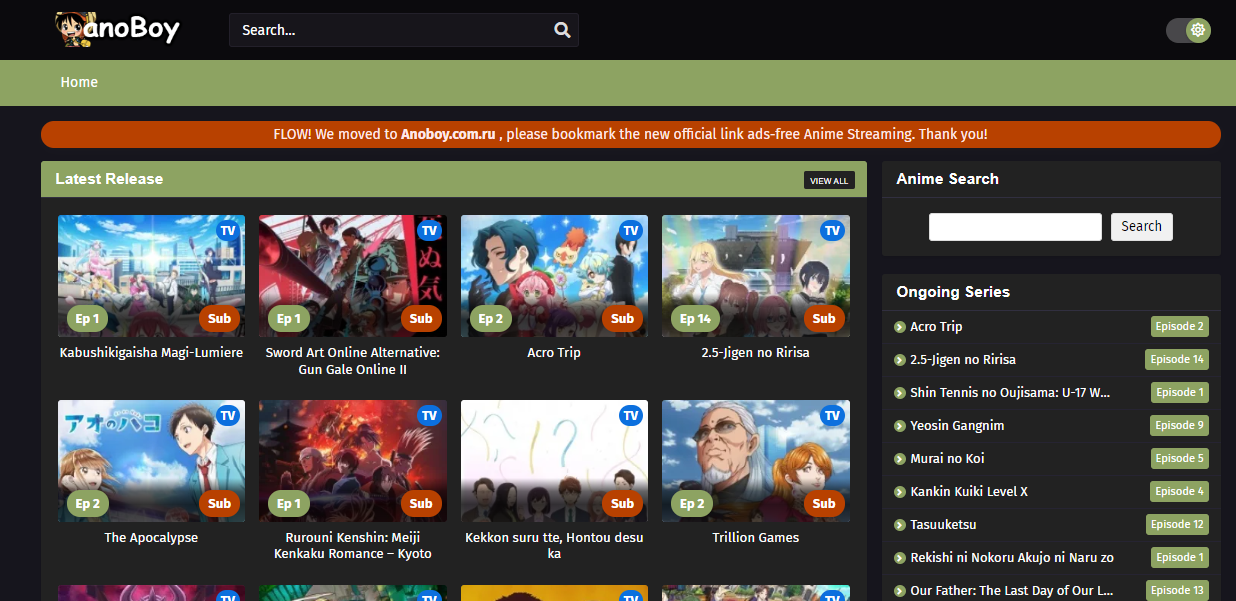Open Murai no Koi ongoing entry
Image resolution: width=1236 pixels, height=601 pixels.
click(x=947, y=459)
